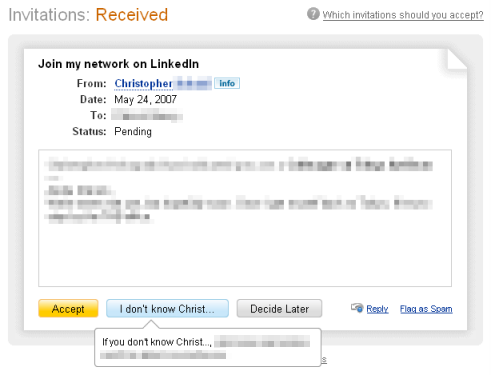Select the "Join my network on LinkedIn" subject

(118, 64)
